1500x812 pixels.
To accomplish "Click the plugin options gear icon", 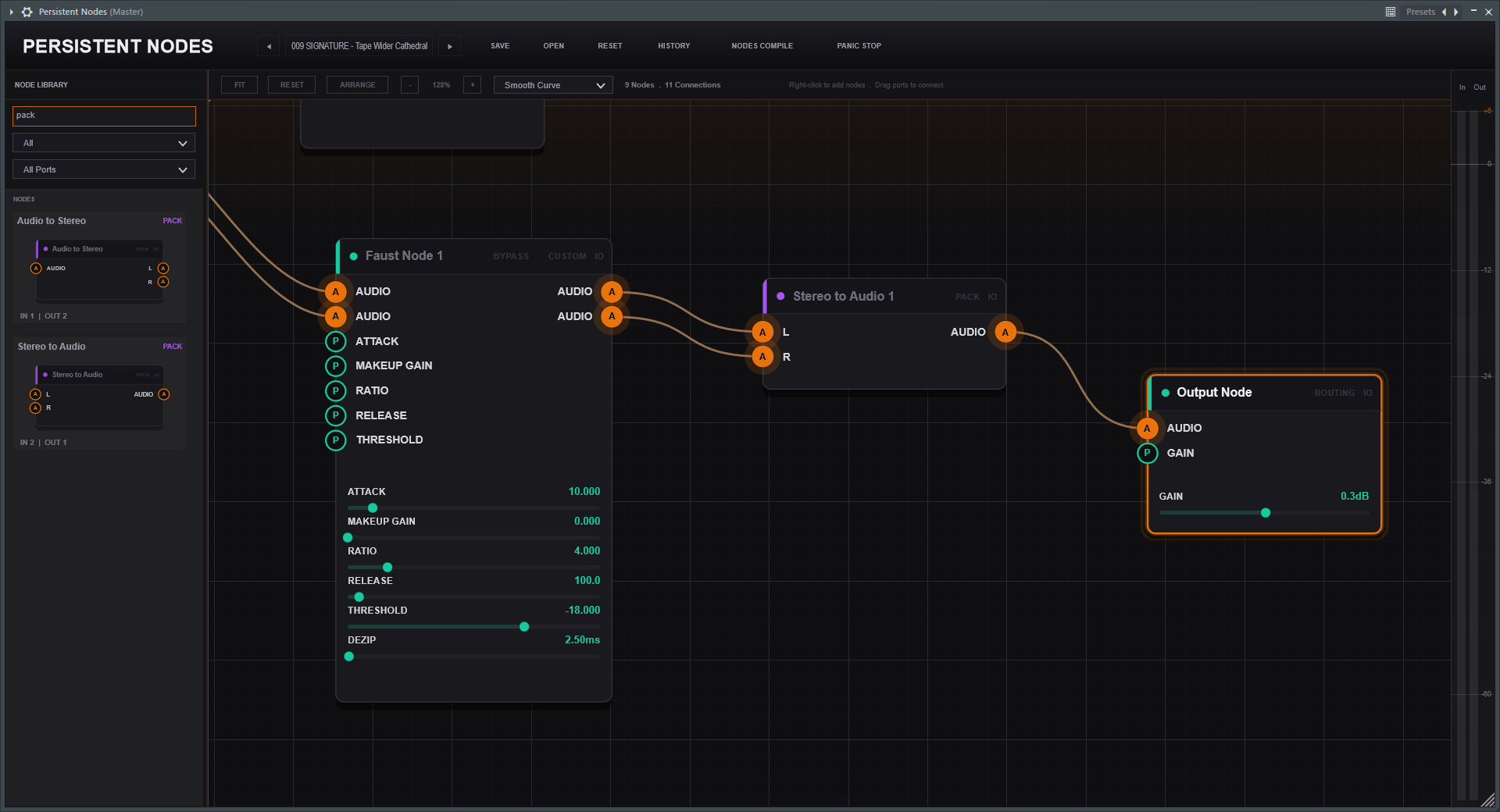I will click(27, 12).
